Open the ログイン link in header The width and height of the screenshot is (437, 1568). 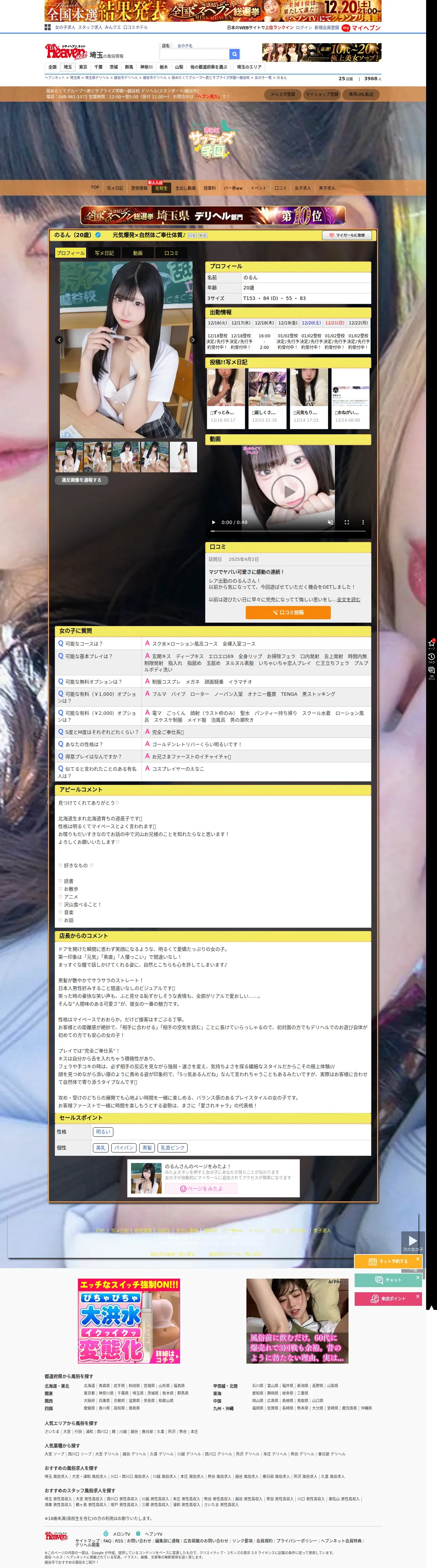[304, 28]
